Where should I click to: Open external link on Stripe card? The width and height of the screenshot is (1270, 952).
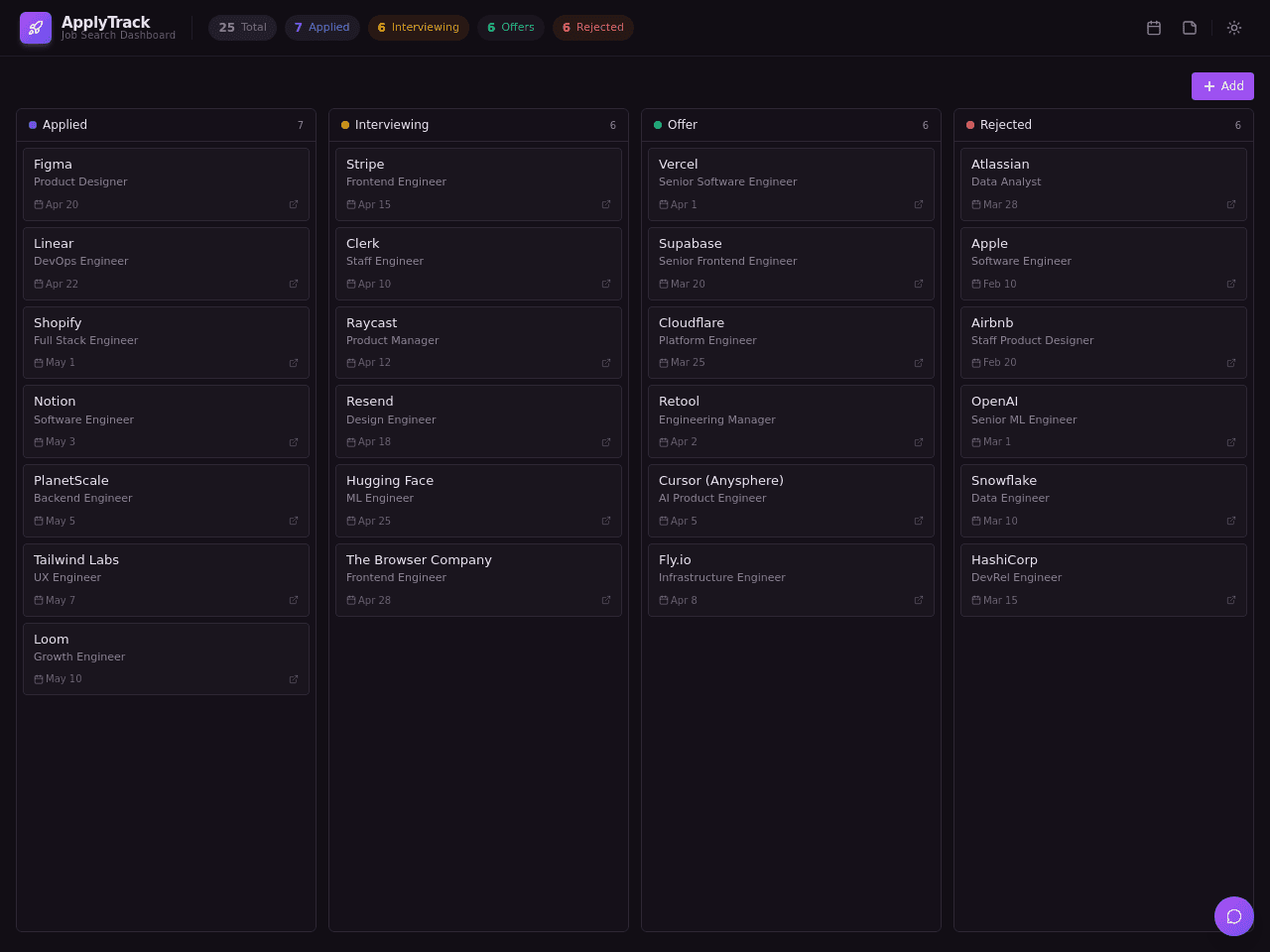click(606, 204)
